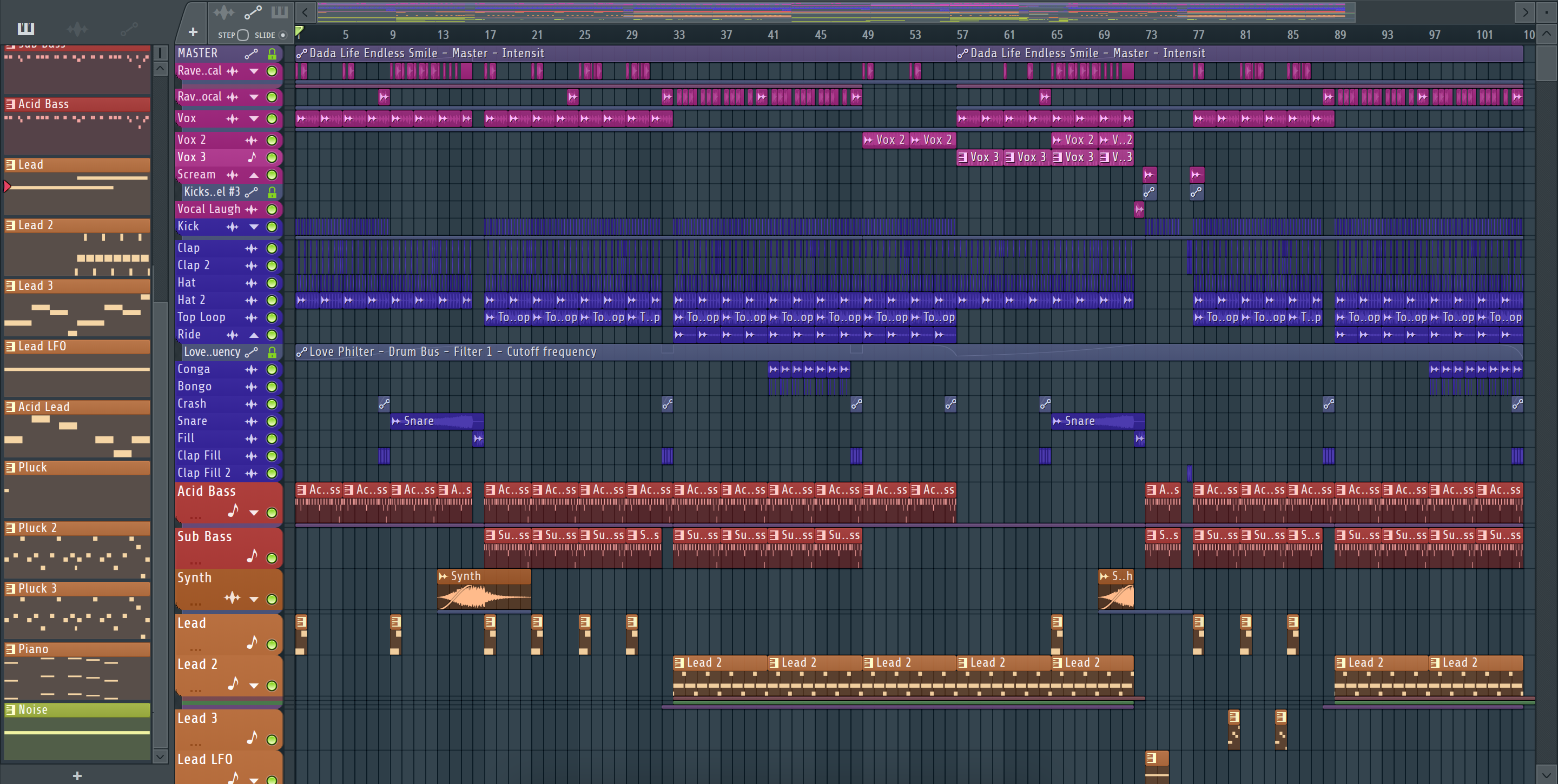Click the Vocal Laugh waveform icon
The image size is (1558, 784).
pyautogui.click(x=251, y=210)
